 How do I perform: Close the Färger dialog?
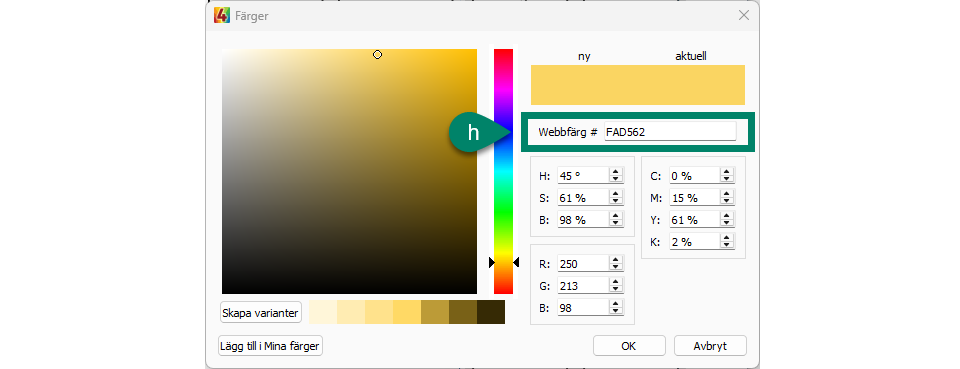(x=743, y=15)
